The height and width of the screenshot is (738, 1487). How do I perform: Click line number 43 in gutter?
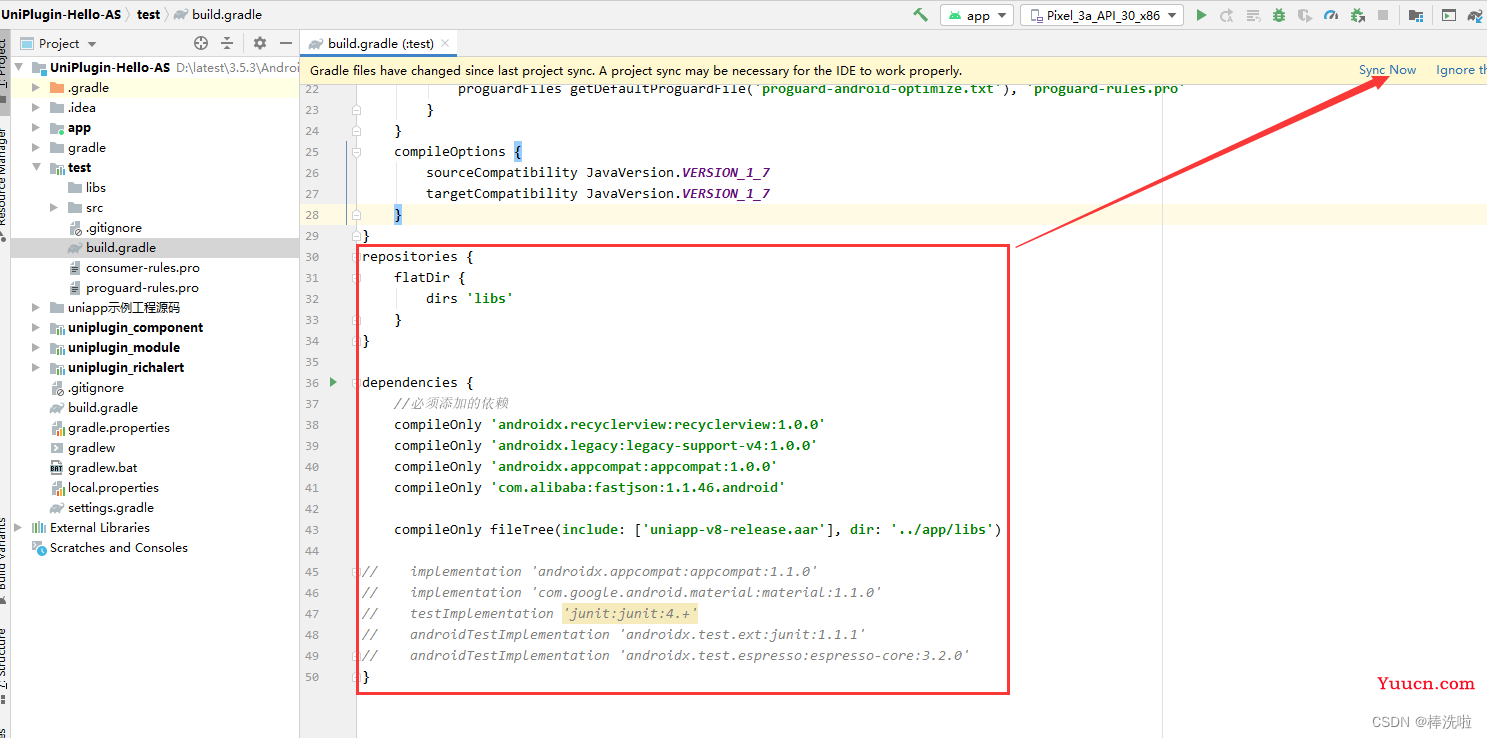pos(312,530)
